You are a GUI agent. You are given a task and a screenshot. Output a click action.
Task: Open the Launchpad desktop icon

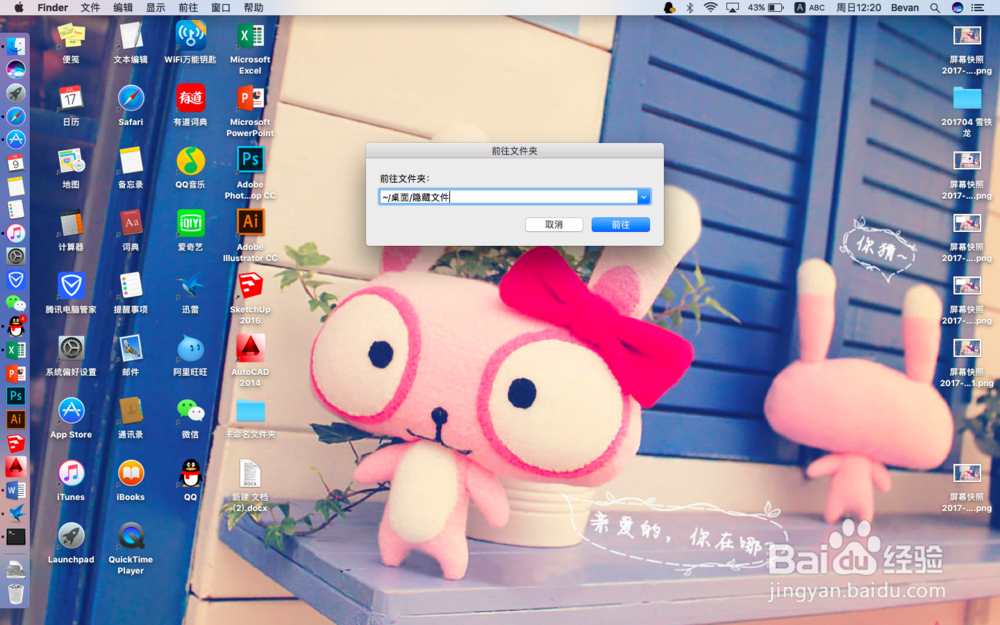coord(71,536)
